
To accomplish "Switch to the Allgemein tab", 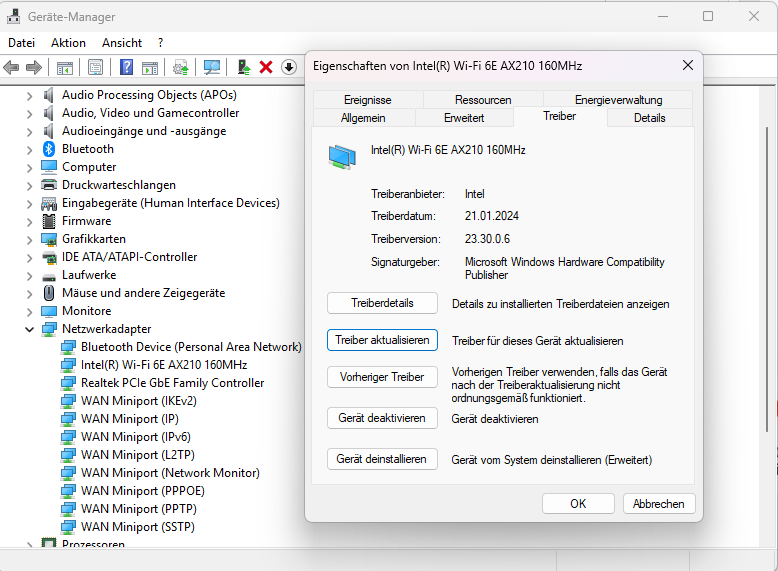I will coord(363,118).
